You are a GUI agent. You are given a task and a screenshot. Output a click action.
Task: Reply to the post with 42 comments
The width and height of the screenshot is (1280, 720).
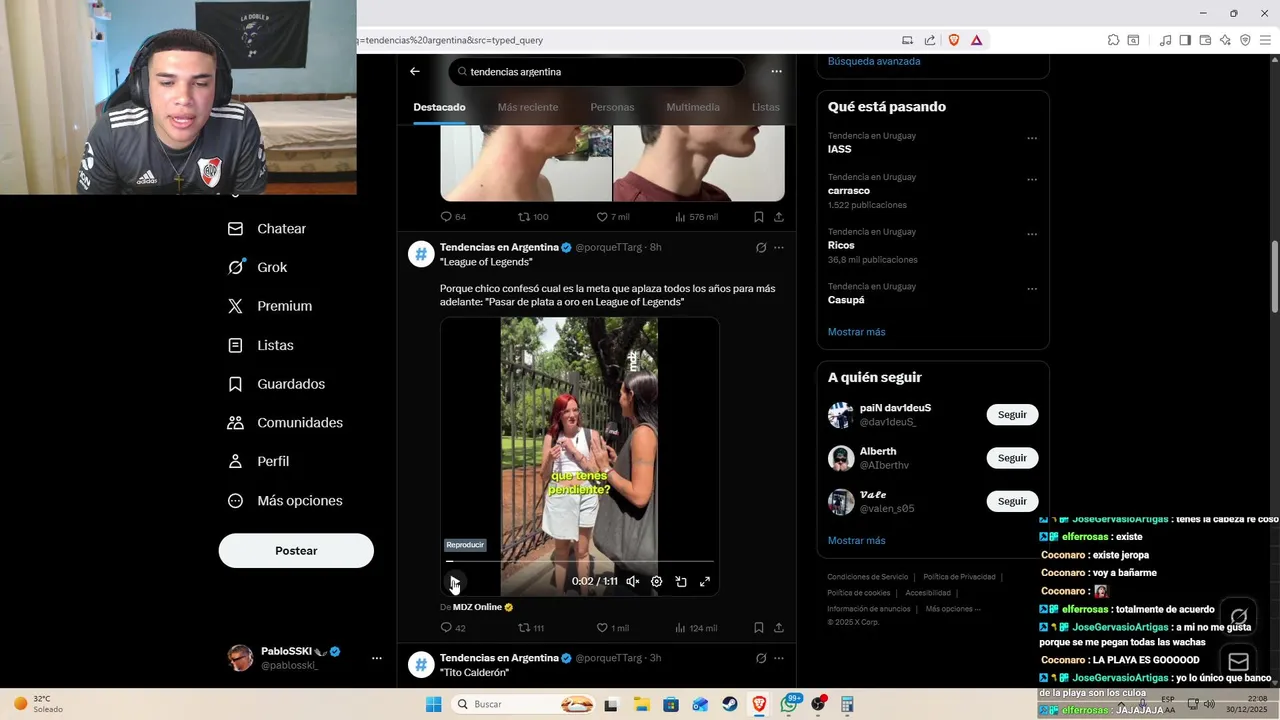tap(453, 628)
